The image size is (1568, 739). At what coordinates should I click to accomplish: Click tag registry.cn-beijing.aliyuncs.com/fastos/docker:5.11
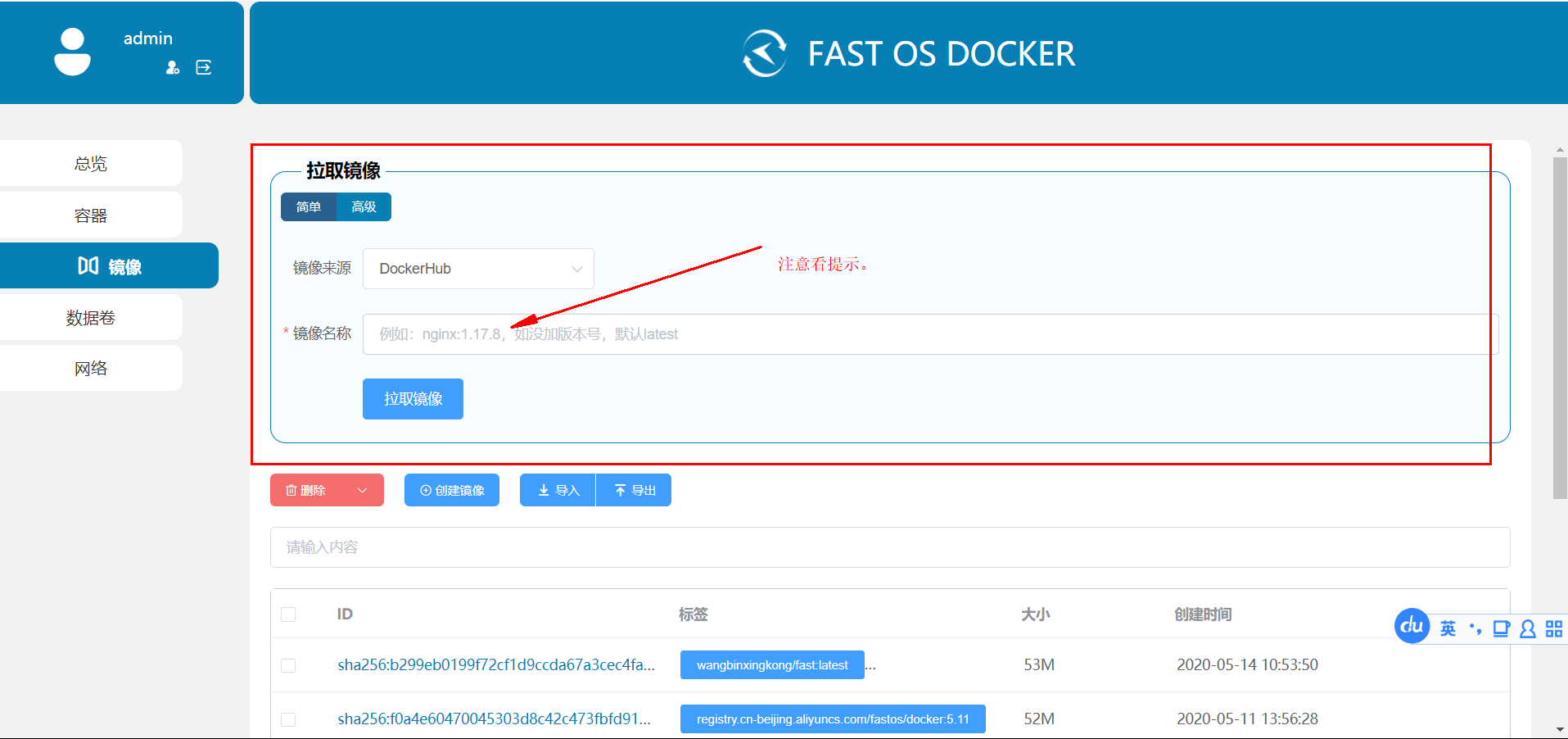[833, 719]
